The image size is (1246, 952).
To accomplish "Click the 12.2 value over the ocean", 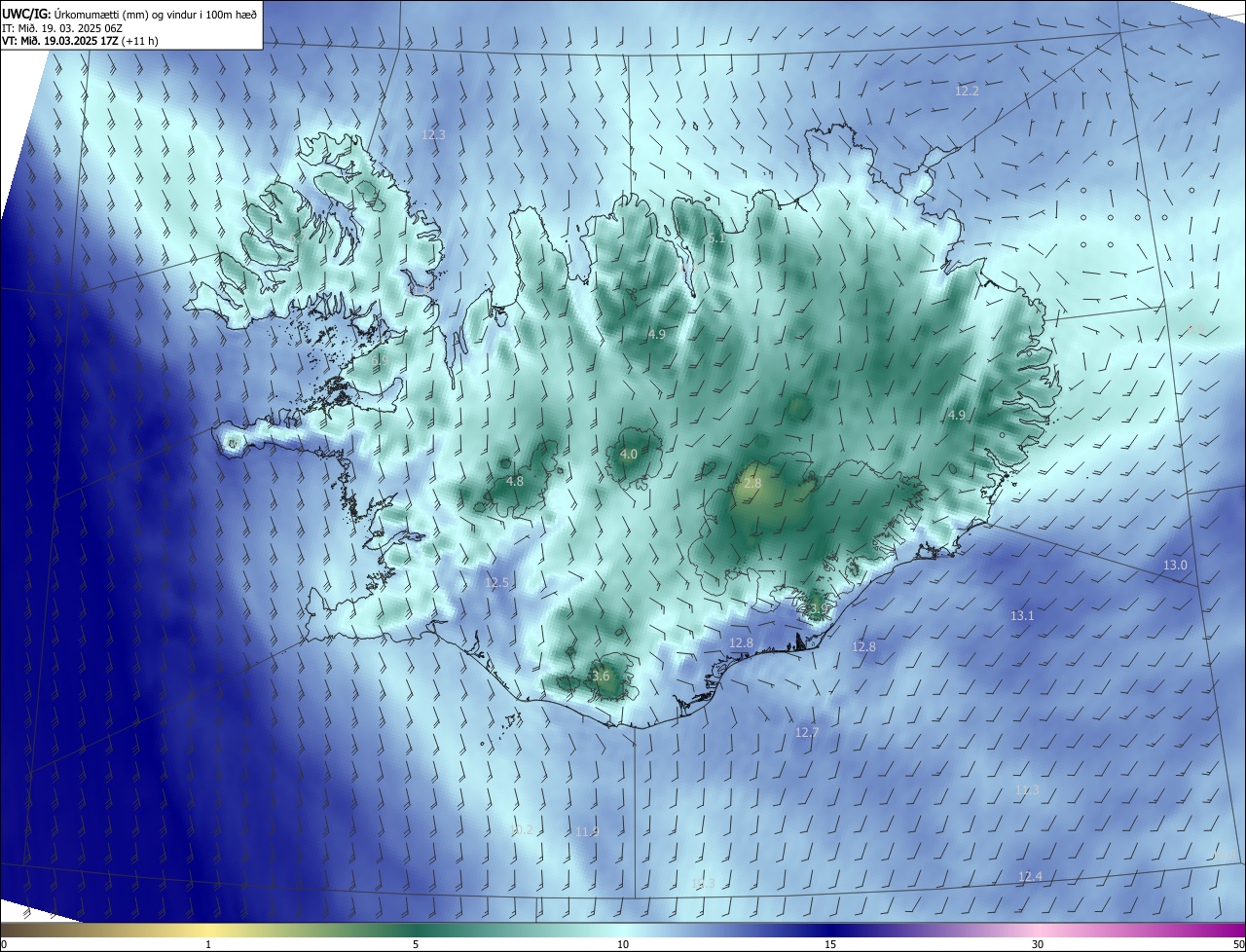I will tap(967, 92).
